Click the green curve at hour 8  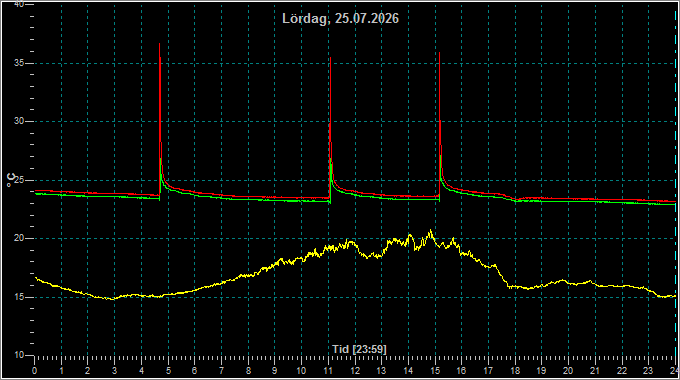(x=248, y=200)
